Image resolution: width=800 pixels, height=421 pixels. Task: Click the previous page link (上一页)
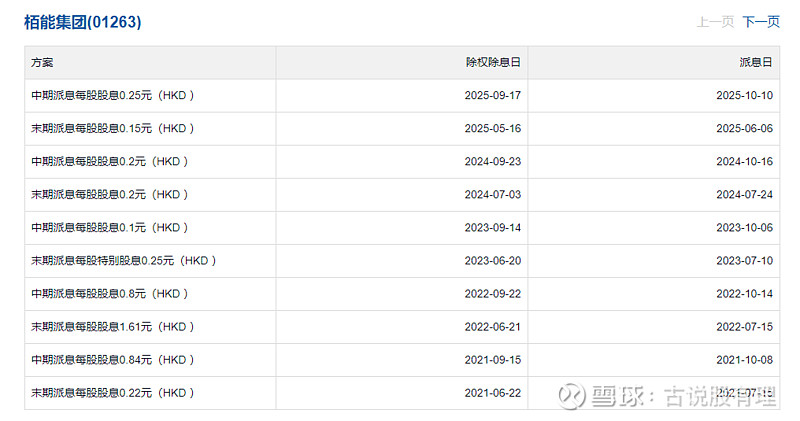pos(715,22)
